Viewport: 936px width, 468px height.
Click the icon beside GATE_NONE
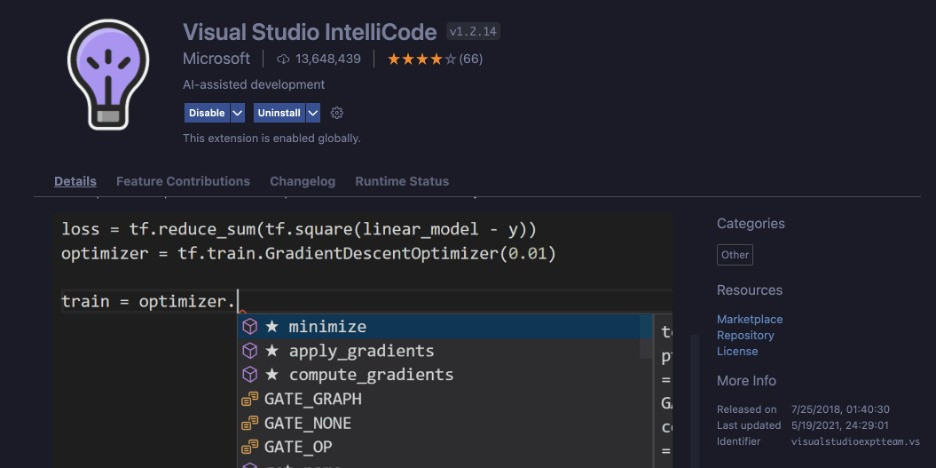point(250,423)
